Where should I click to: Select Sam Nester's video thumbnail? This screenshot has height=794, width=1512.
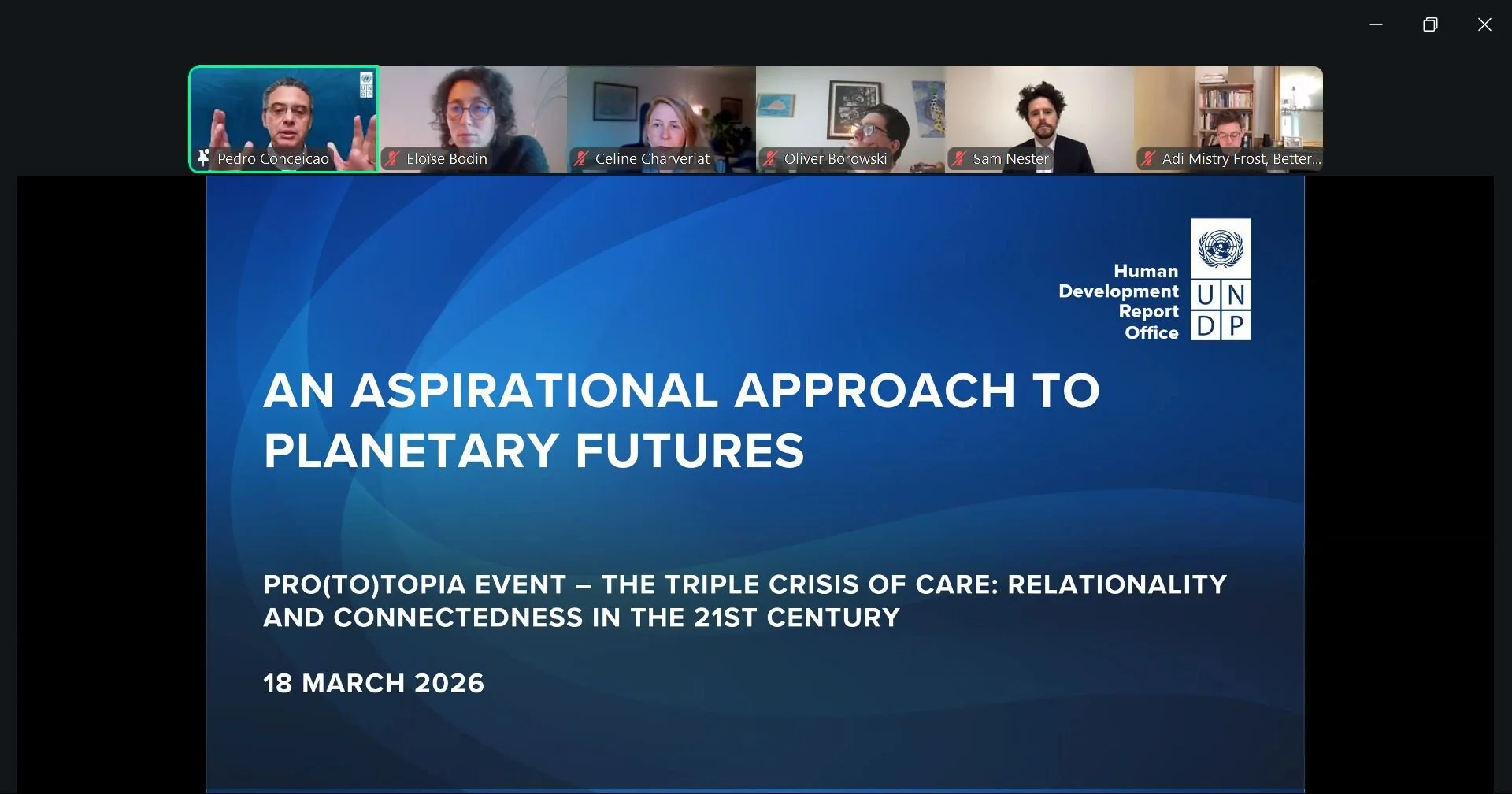click(x=1039, y=119)
